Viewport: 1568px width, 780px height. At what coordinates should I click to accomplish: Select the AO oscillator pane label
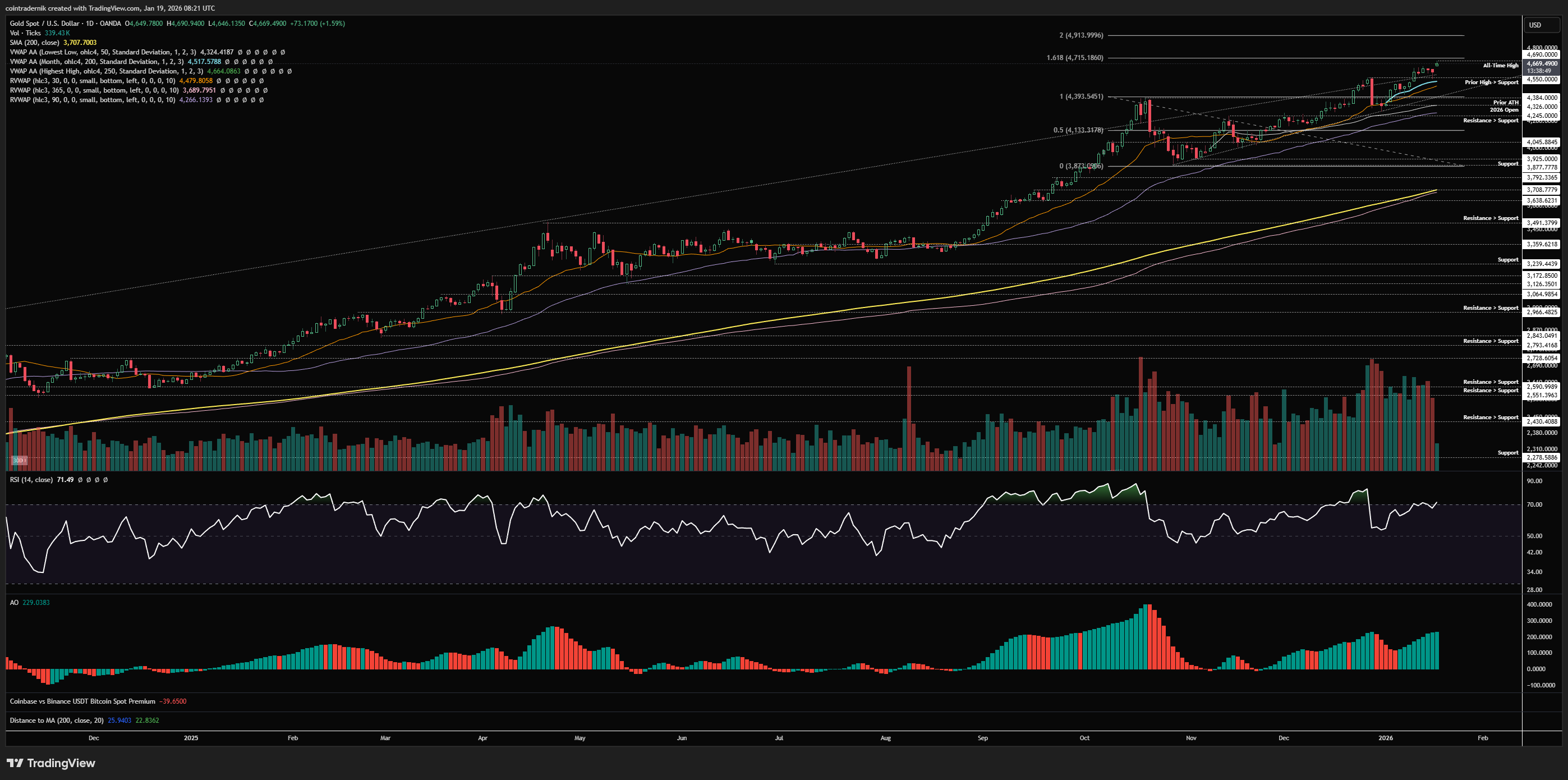(x=14, y=602)
